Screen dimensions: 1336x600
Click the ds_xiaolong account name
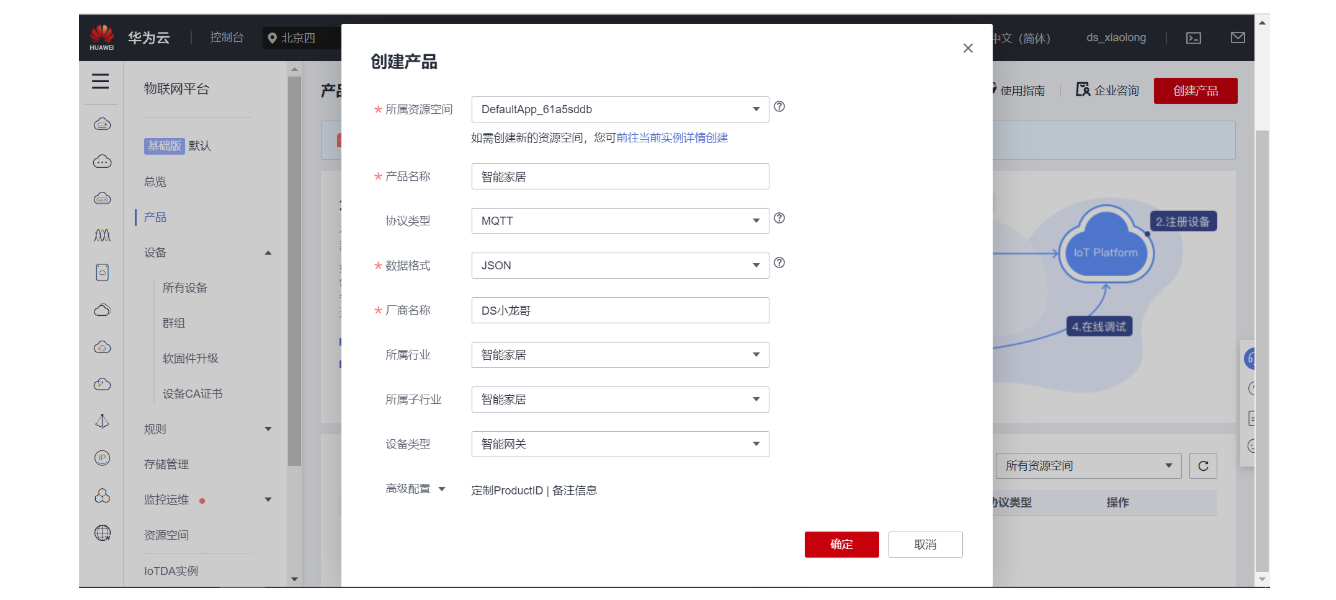tap(1116, 38)
